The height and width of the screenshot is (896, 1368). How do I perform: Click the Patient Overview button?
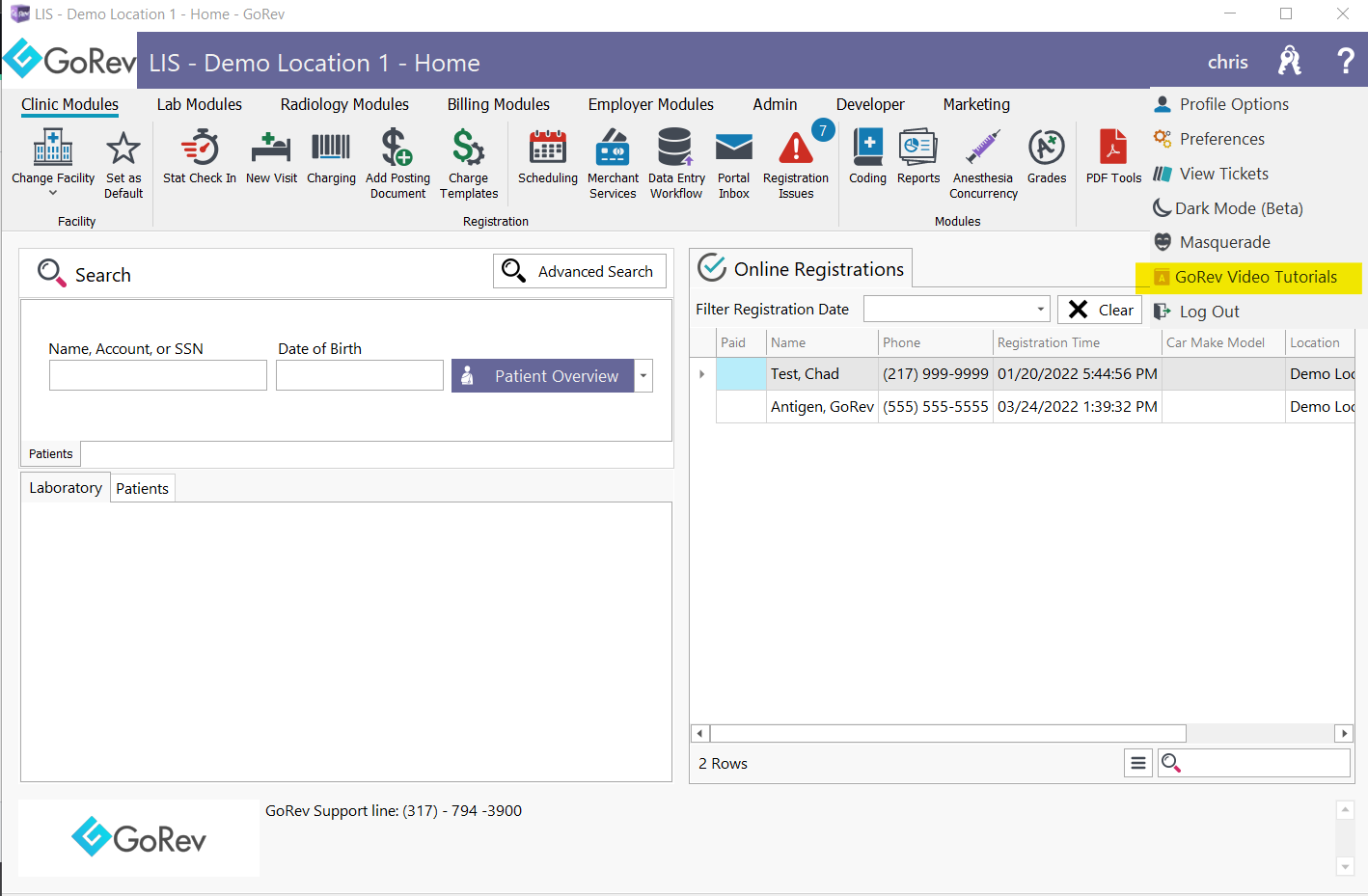tap(542, 376)
